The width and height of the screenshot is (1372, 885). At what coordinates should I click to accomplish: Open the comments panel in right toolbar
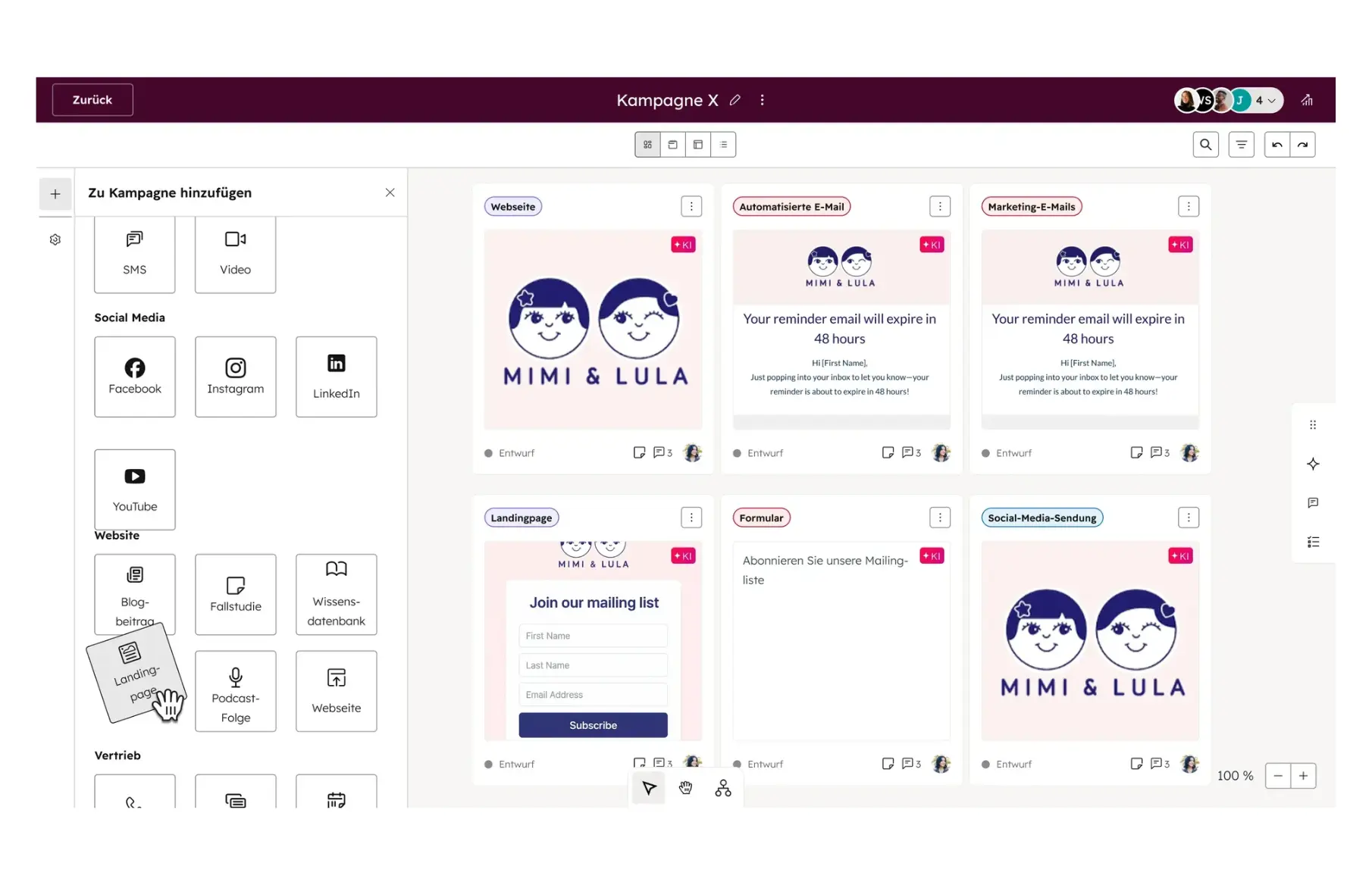coord(1313,503)
